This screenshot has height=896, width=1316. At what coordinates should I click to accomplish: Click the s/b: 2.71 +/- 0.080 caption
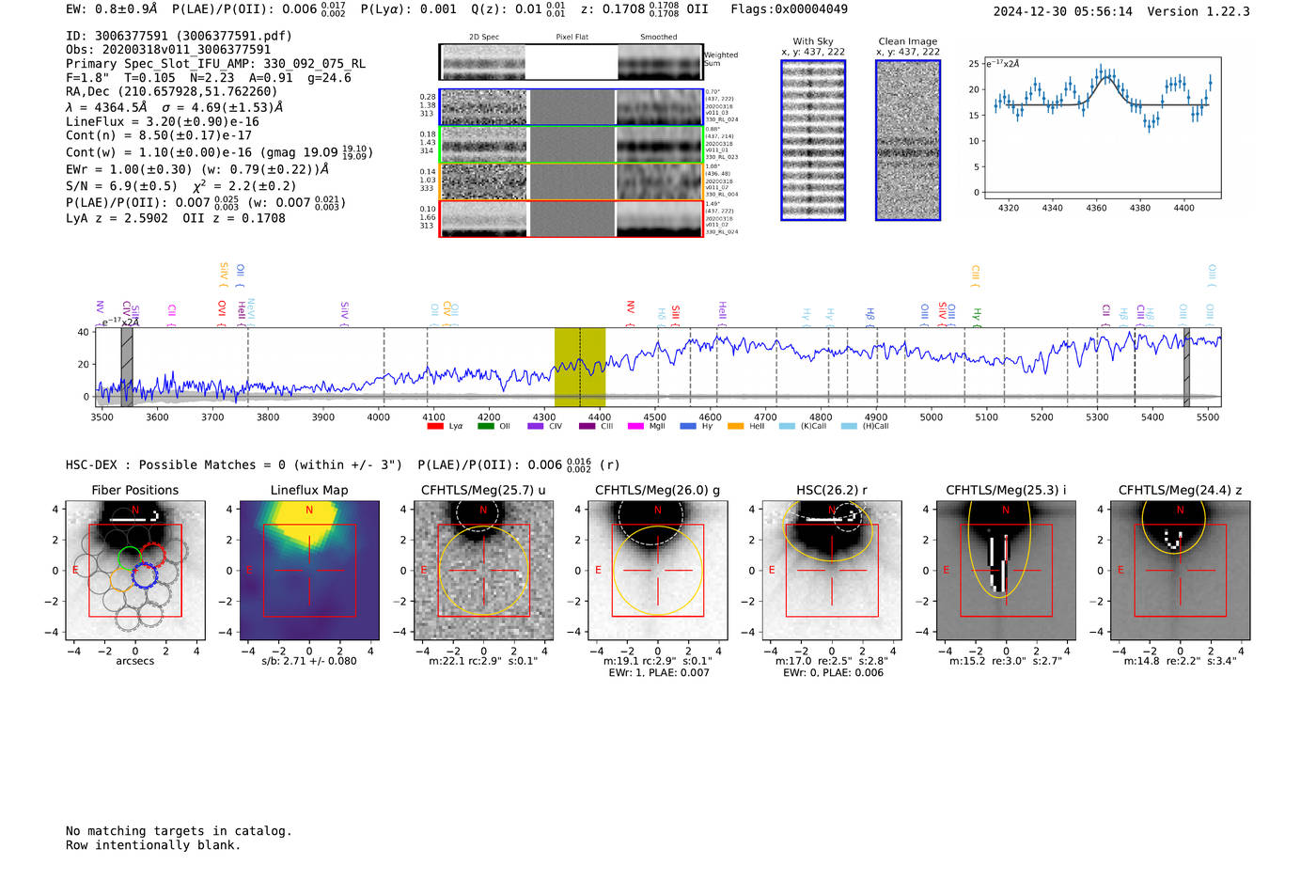tap(309, 661)
